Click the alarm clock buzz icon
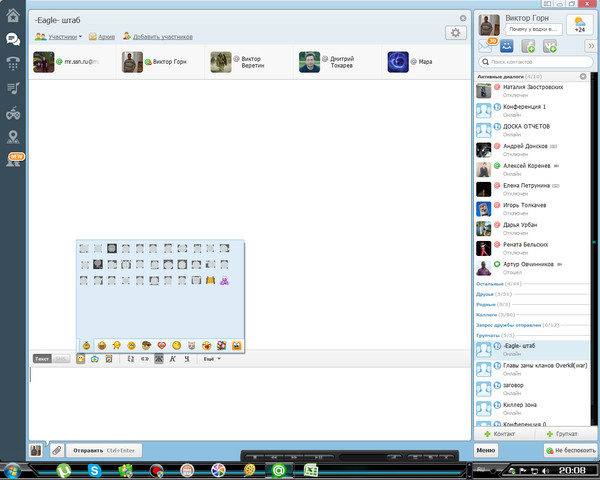Screen dimensions: 600x480 [109, 359]
